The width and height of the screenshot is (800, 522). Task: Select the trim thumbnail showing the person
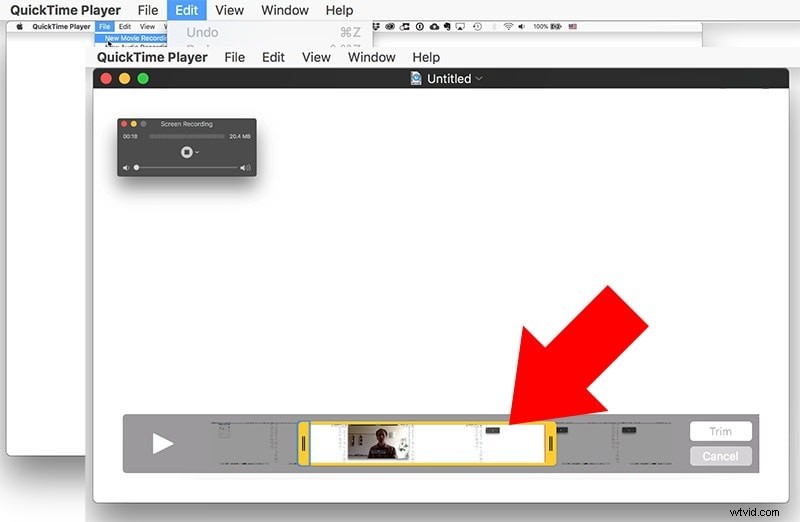click(x=379, y=442)
